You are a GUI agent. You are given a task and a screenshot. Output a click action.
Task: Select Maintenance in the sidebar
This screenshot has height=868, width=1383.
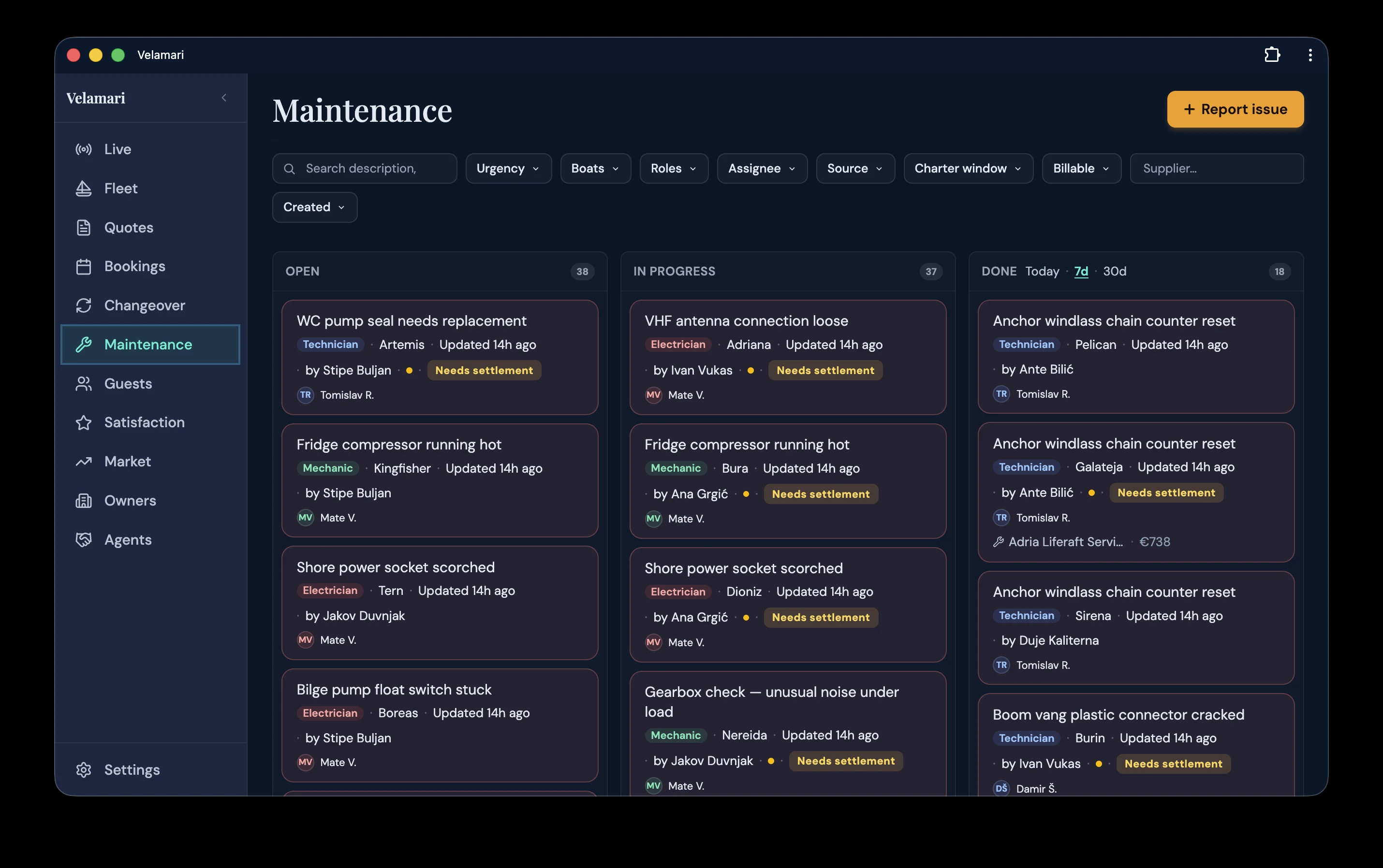150,345
